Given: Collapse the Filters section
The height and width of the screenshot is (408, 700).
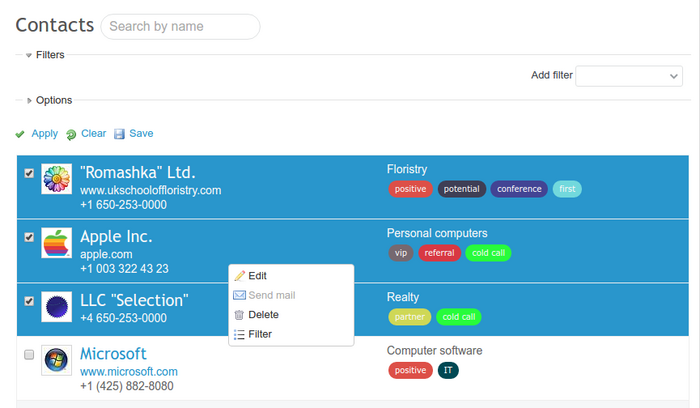Looking at the screenshot, I should 29,55.
